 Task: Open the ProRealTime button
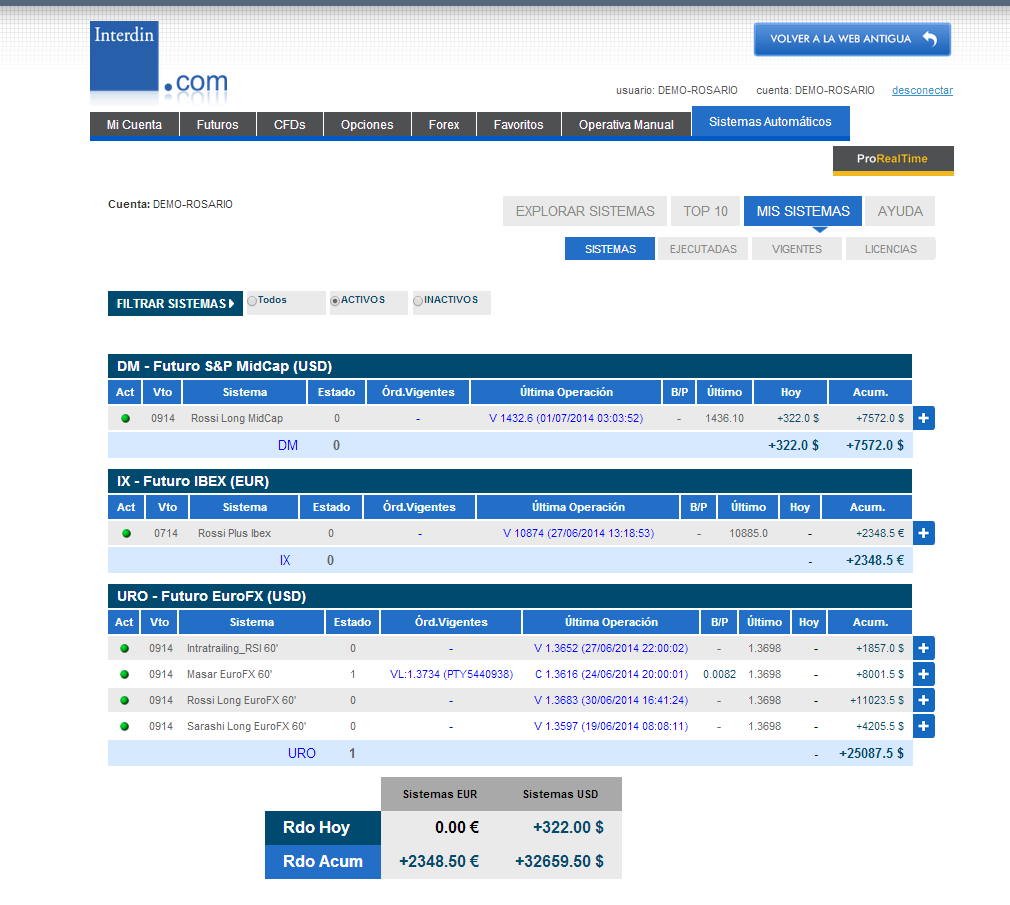[893, 160]
